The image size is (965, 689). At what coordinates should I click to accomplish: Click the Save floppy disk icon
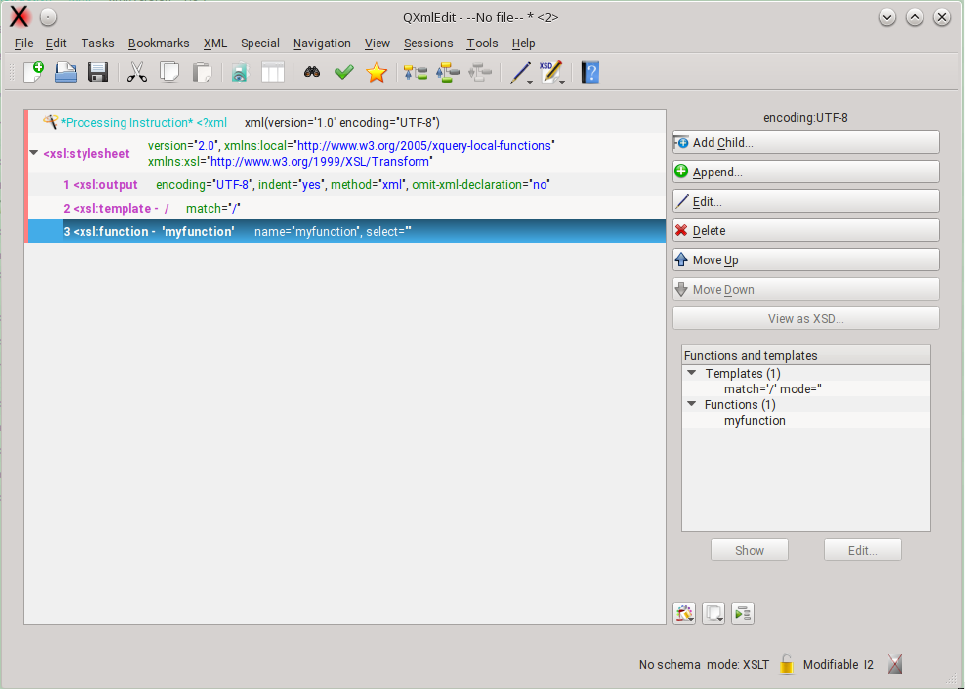(x=98, y=72)
